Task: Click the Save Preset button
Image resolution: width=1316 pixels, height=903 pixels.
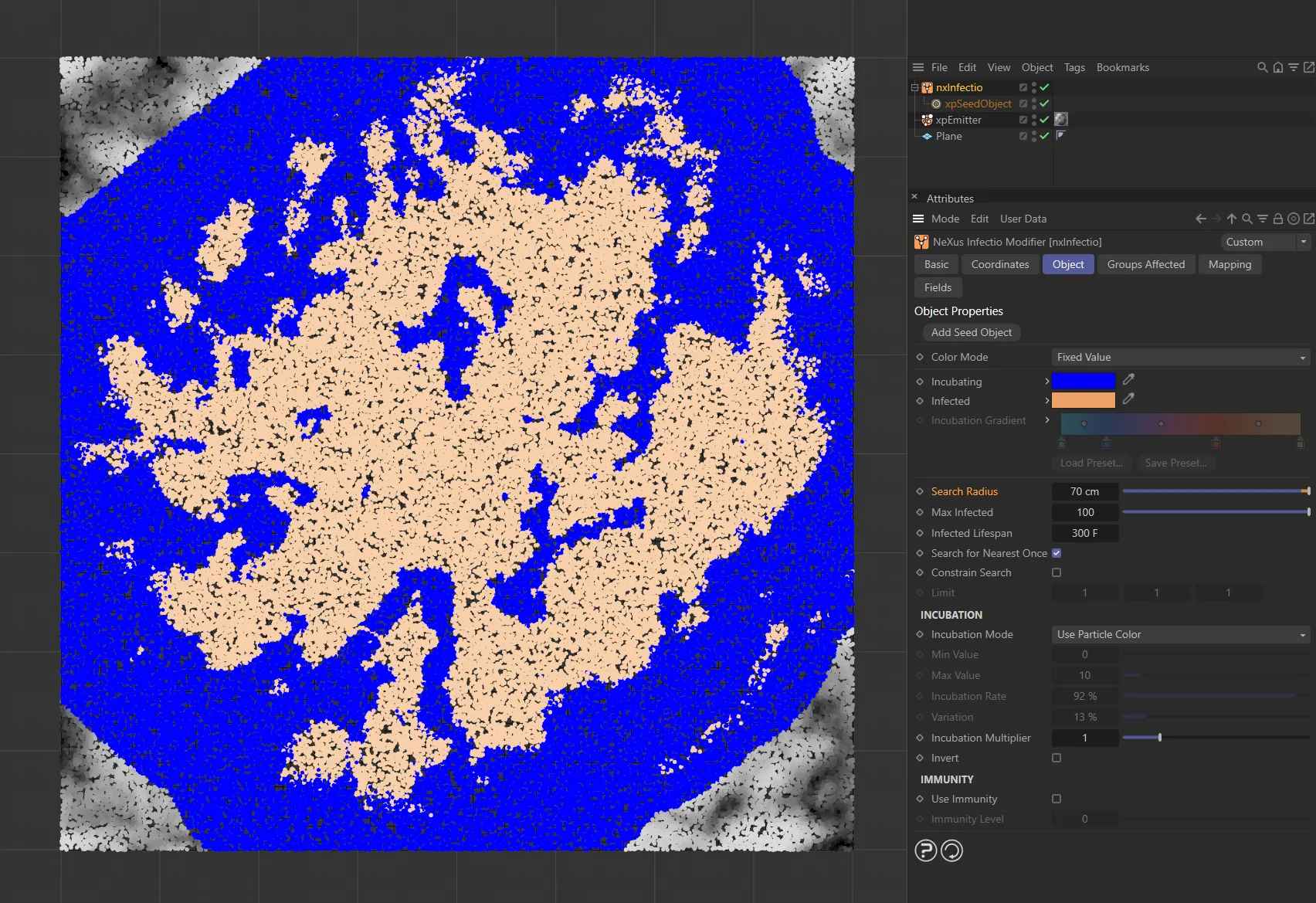Action: (1175, 463)
